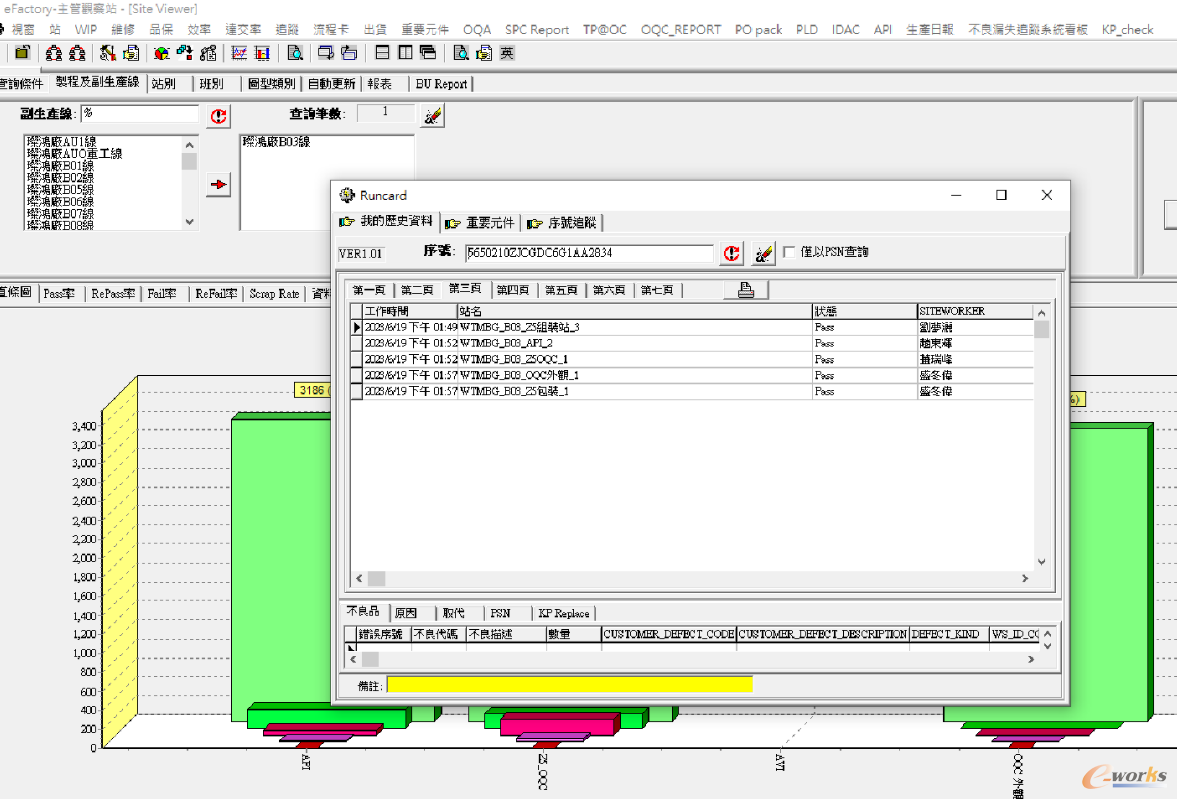Click the brush icon beside 查詢筆數
This screenshot has height=799, width=1177.
pos(432,116)
